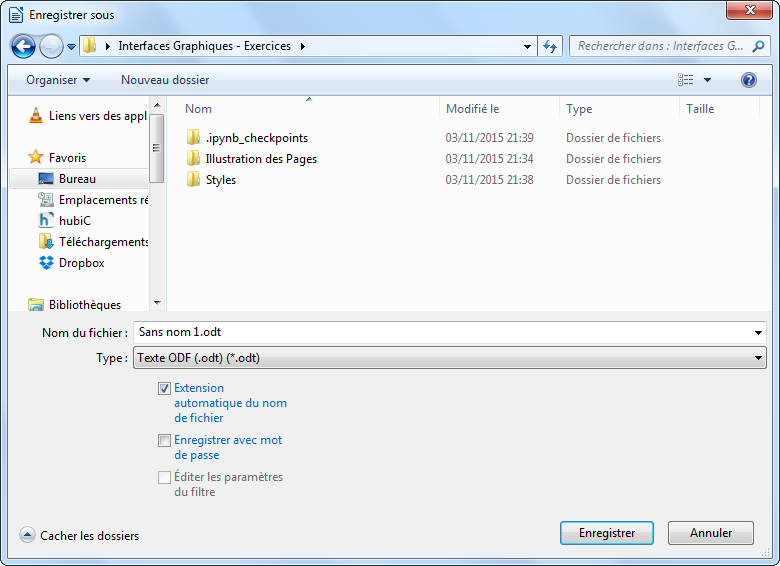Click the view mode icon in toolbar
The width and height of the screenshot is (780, 566).
(686, 80)
